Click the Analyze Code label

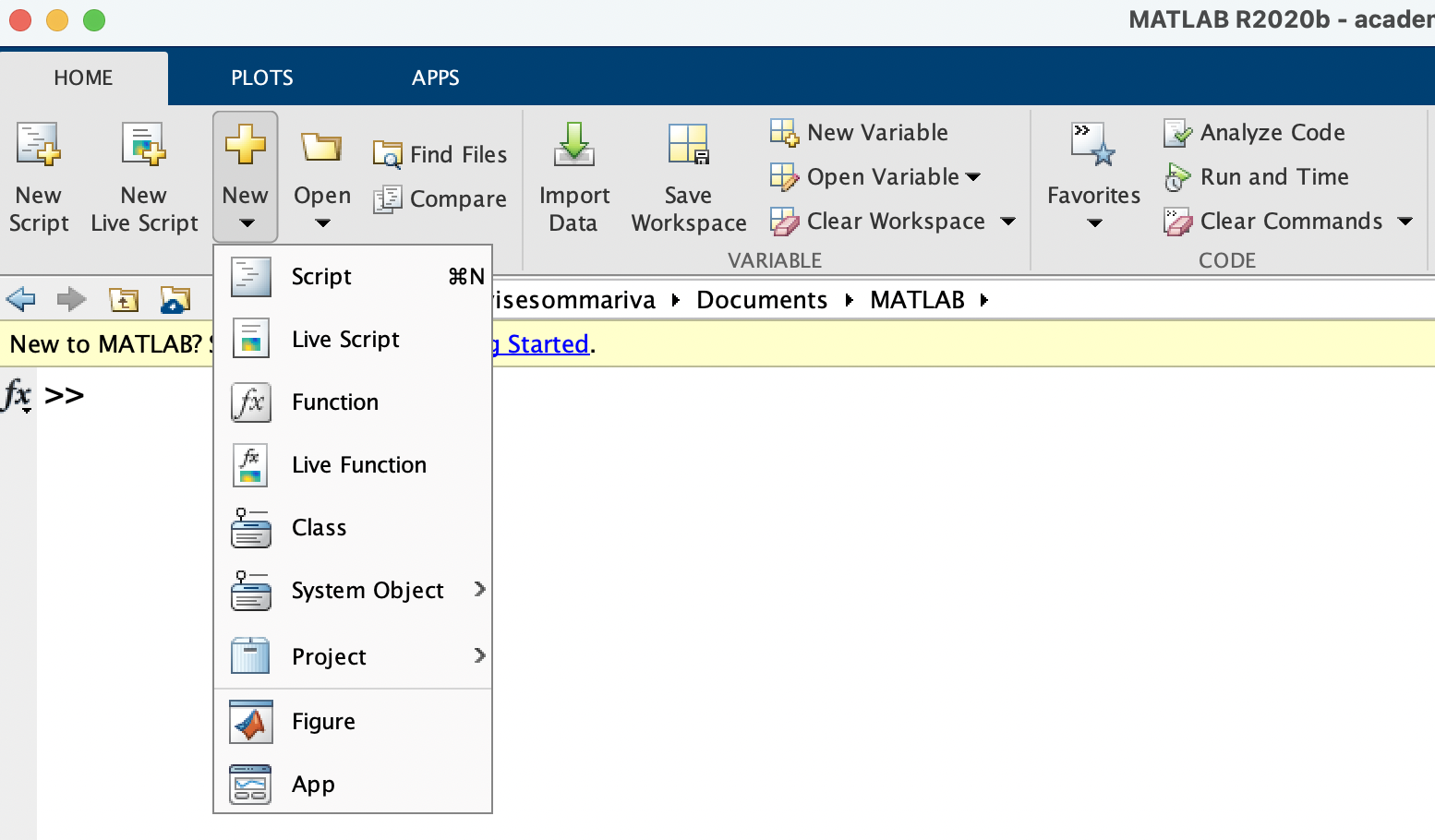(1272, 132)
